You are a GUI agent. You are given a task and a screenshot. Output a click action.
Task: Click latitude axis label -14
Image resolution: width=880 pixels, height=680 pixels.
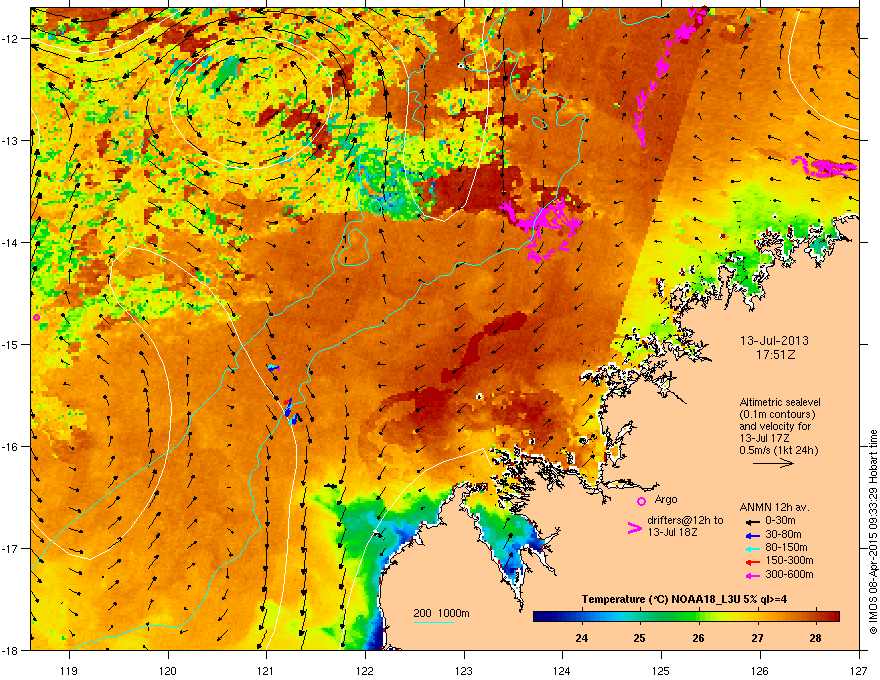coord(11,243)
